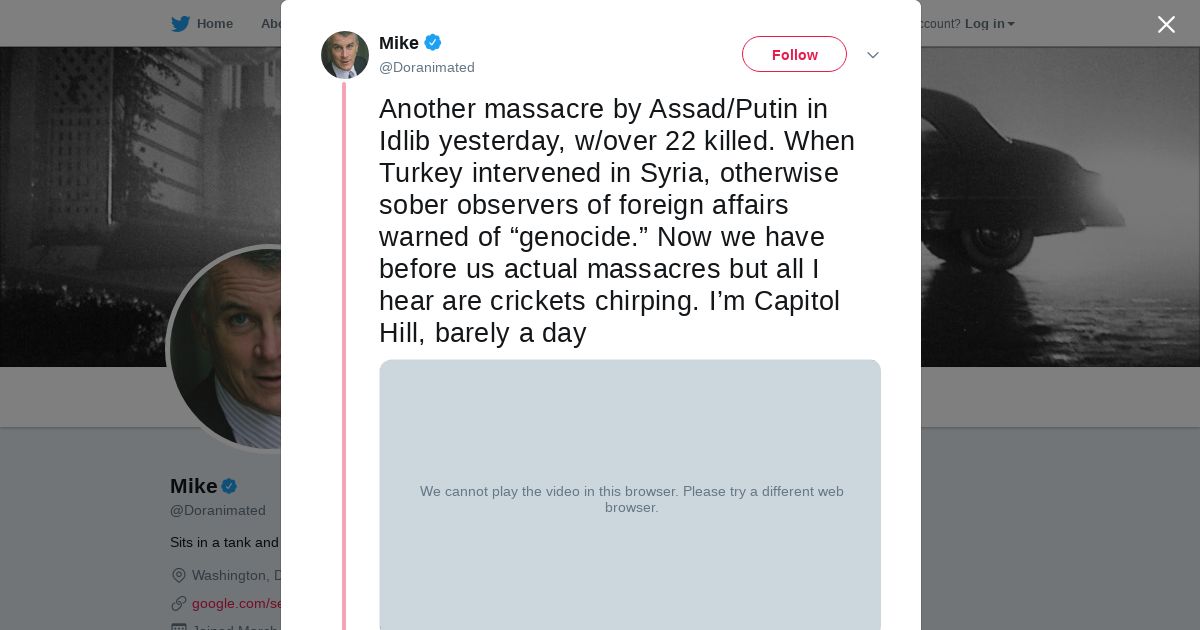Click the Mike name in the tweet header
Image resolution: width=1200 pixels, height=630 pixels.
[x=399, y=43]
